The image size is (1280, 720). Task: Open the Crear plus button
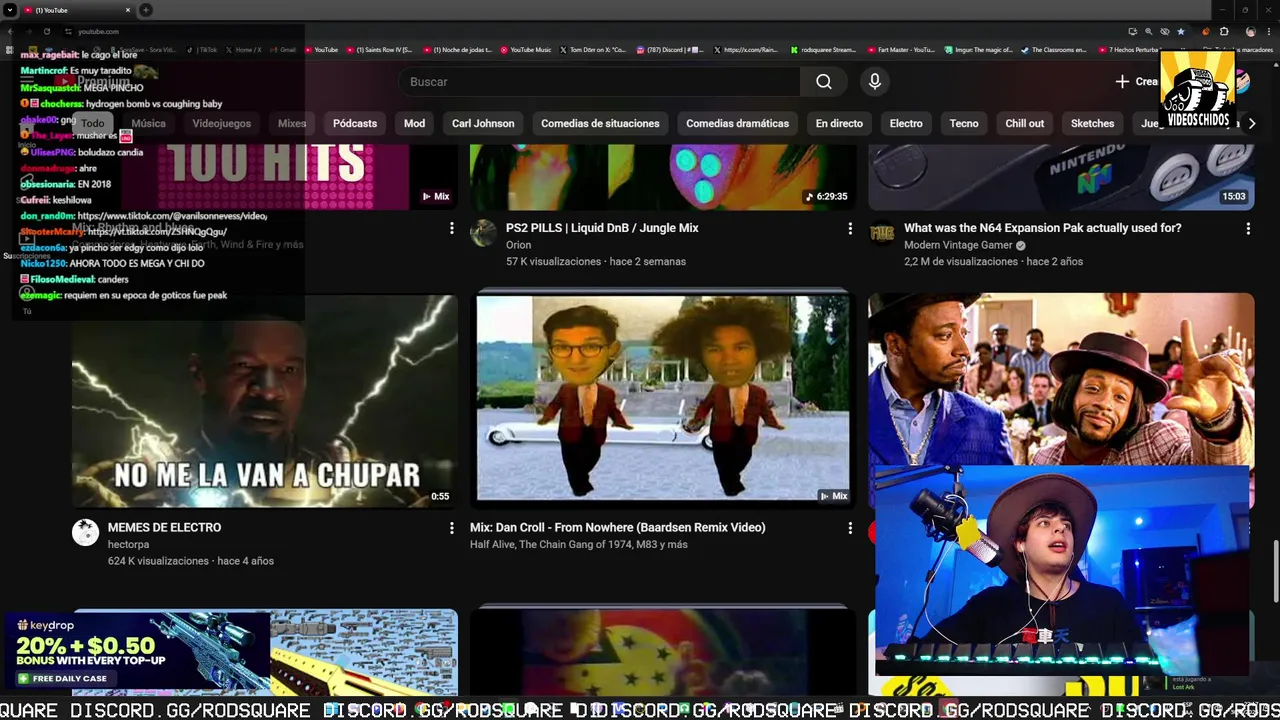coord(1137,82)
